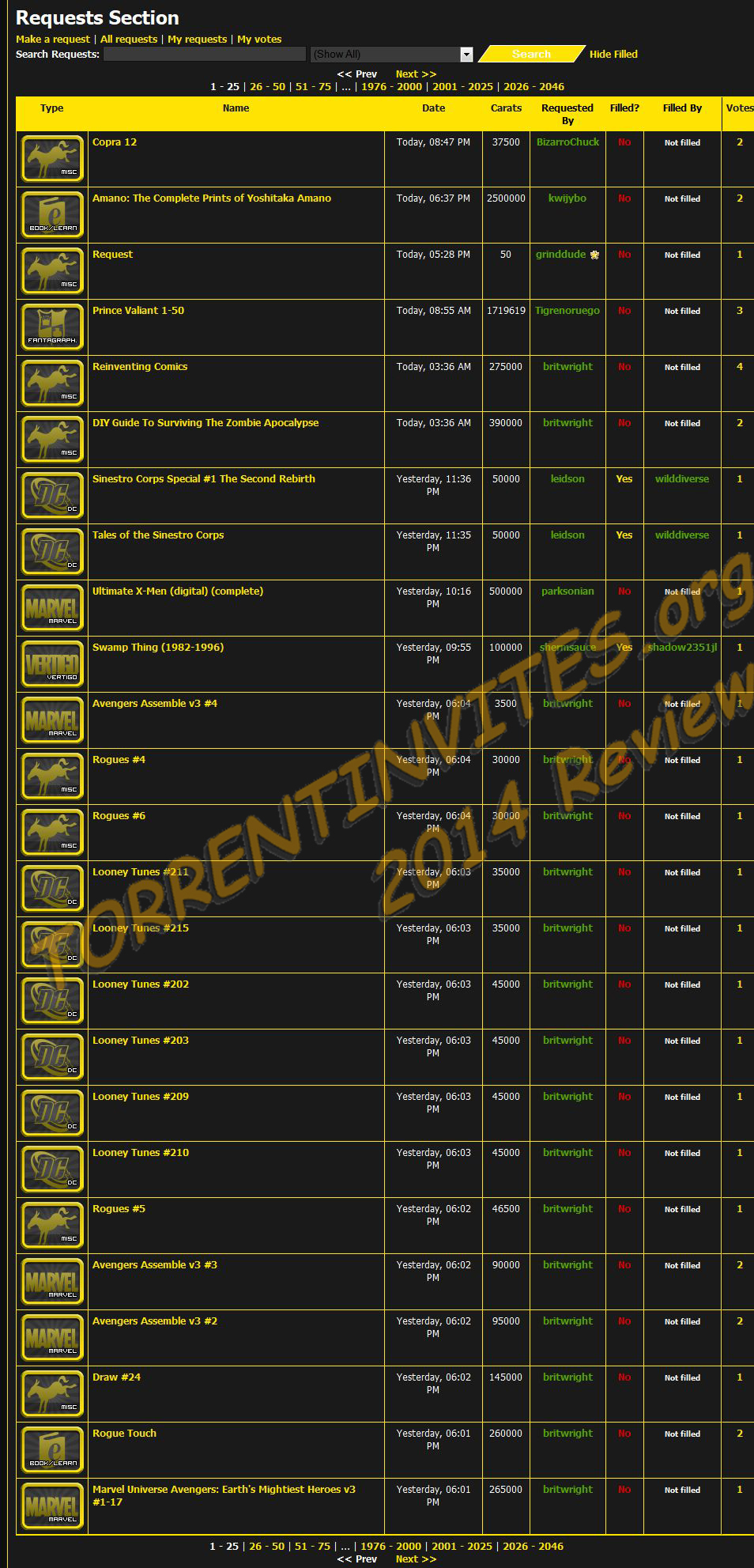
Task: Go to bottom page range 26 - 50
Action: click(267, 1547)
